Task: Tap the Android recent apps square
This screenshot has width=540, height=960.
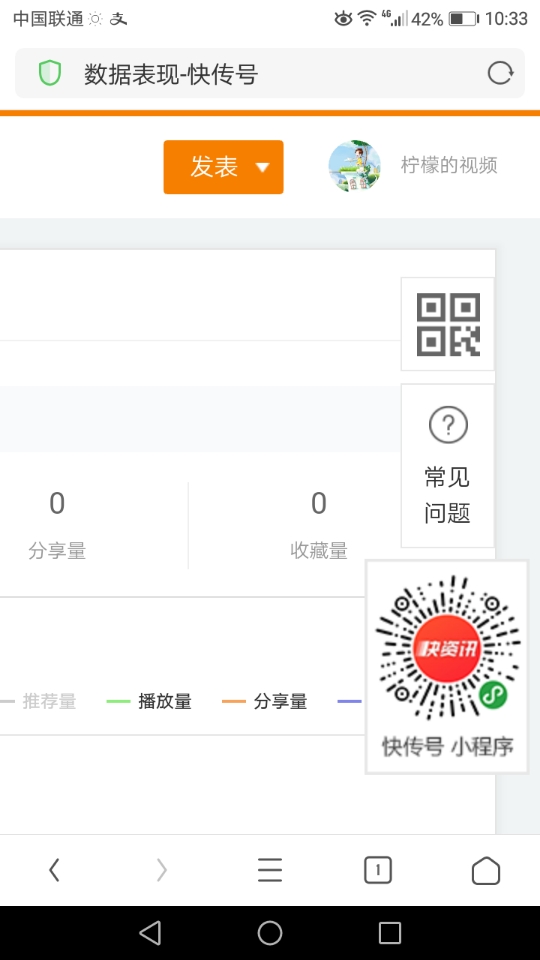Action: (x=390, y=933)
